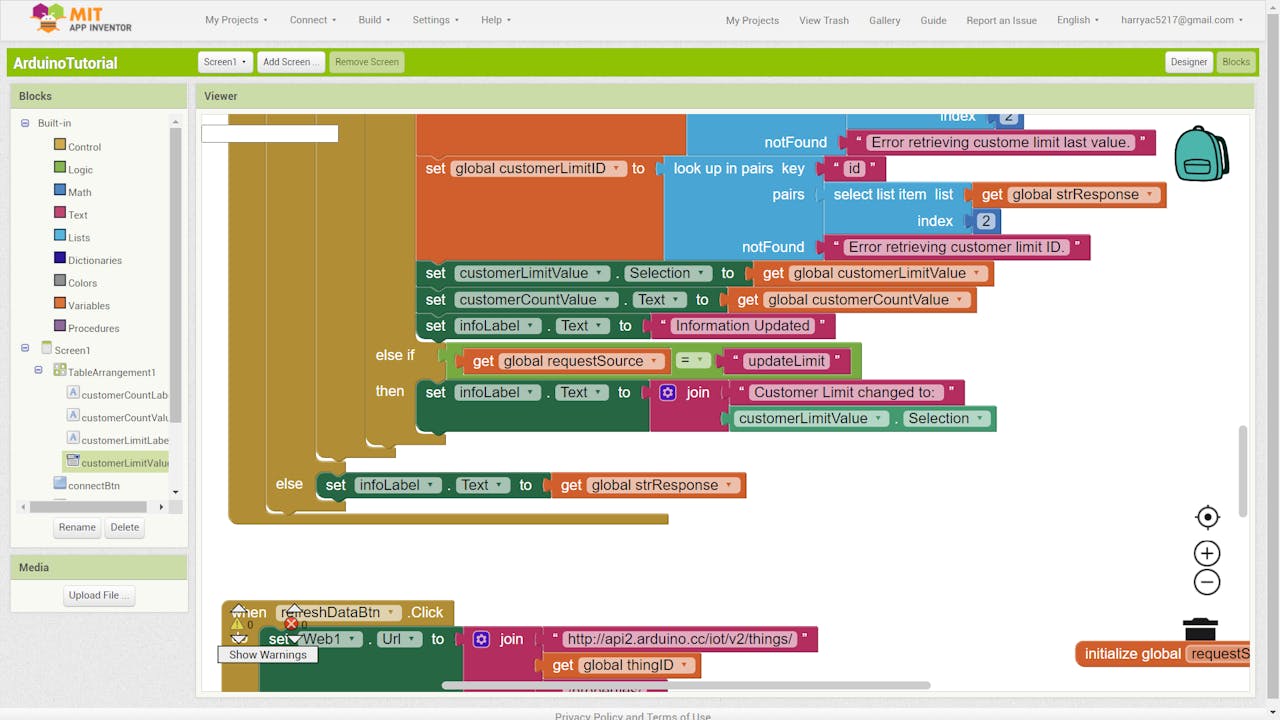Delete the selected component
The image size is (1280, 720).
(x=125, y=527)
